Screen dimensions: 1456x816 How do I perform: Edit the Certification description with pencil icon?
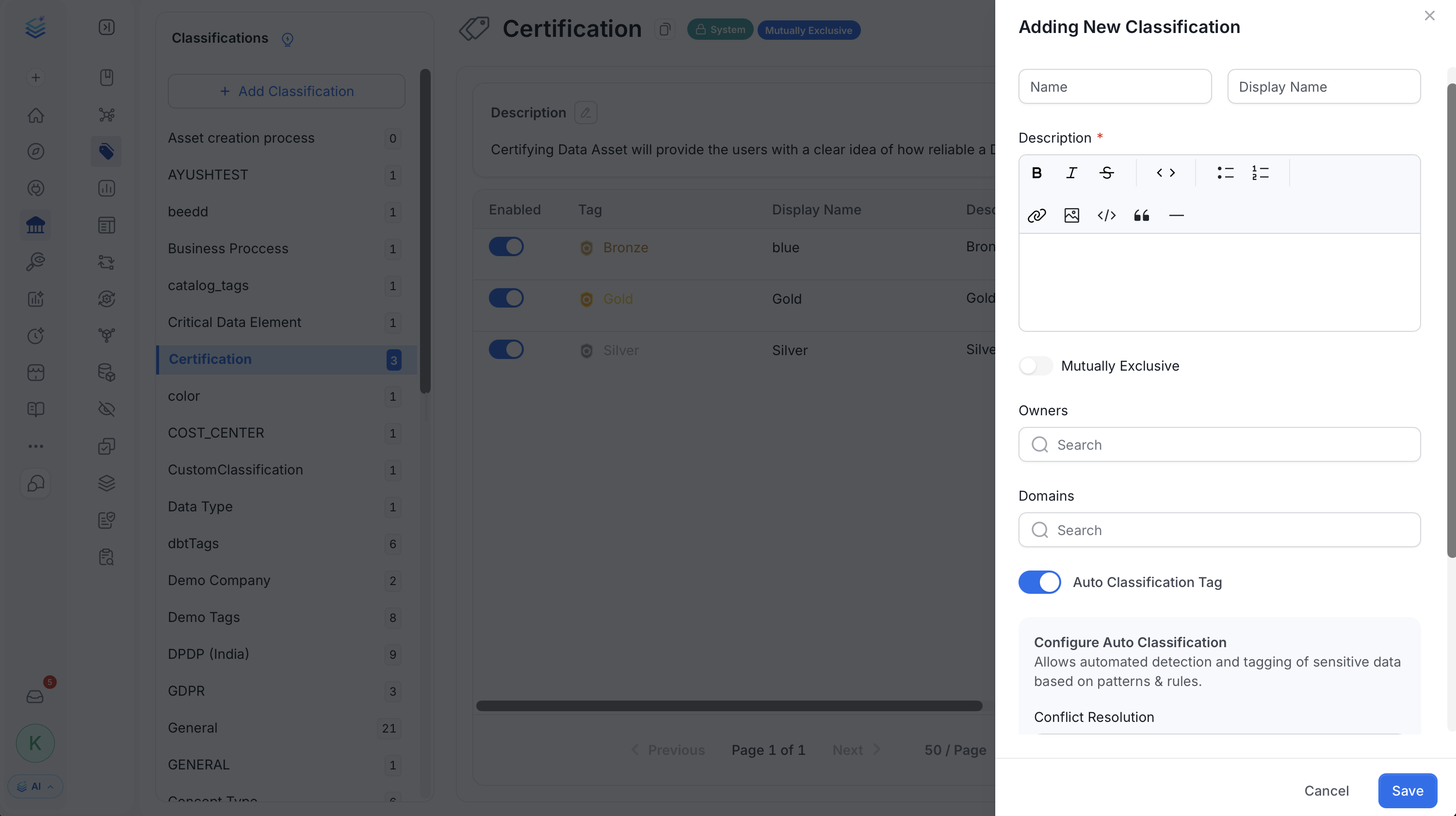coord(585,113)
